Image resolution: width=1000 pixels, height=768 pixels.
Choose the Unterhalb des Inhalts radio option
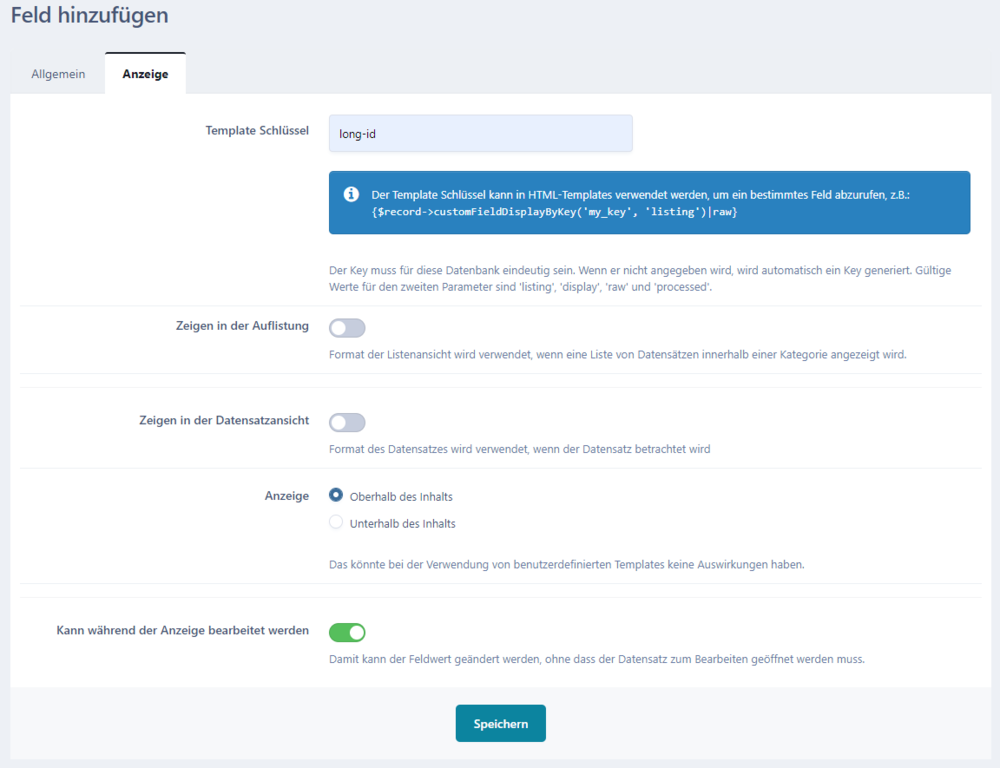336,523
